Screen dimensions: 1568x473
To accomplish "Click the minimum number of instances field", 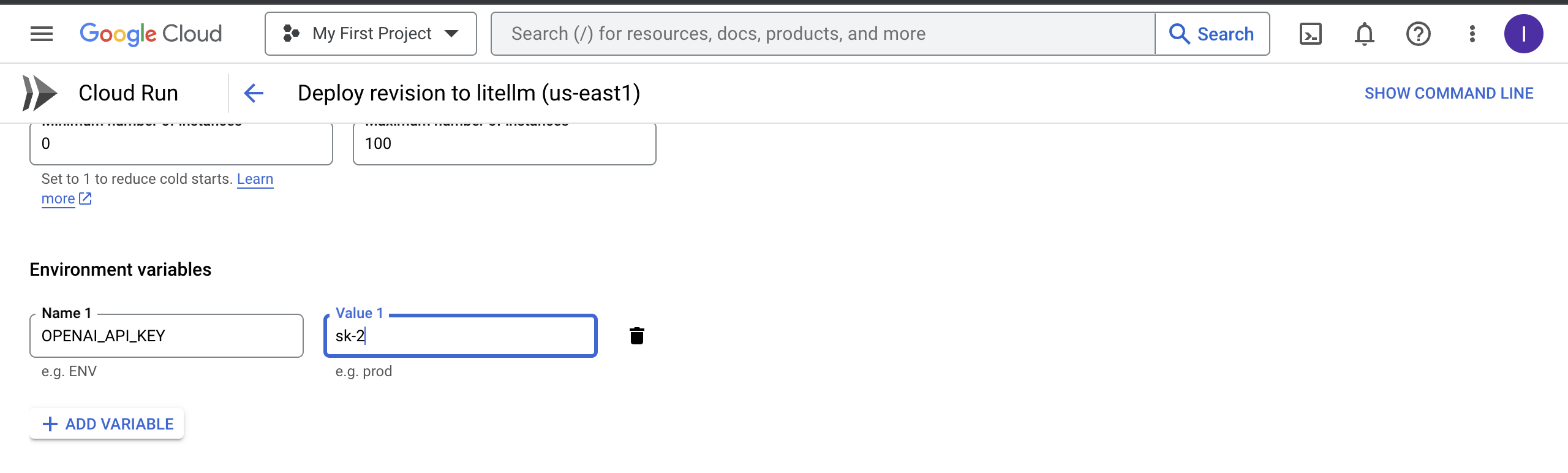I will (x=181, y=144).
